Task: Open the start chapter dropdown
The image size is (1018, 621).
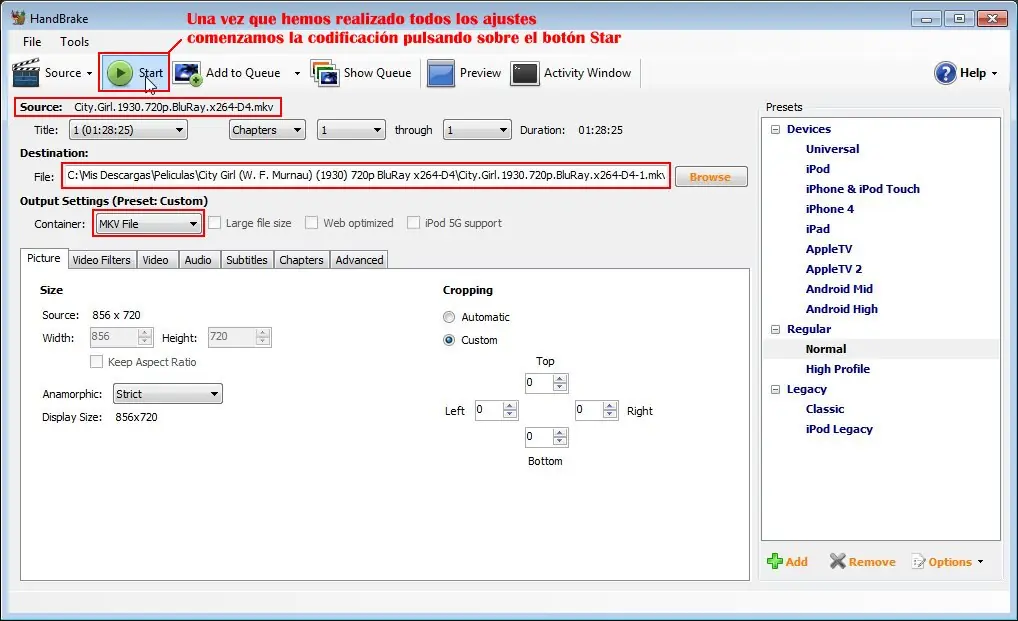Action: tap(351, 130)
